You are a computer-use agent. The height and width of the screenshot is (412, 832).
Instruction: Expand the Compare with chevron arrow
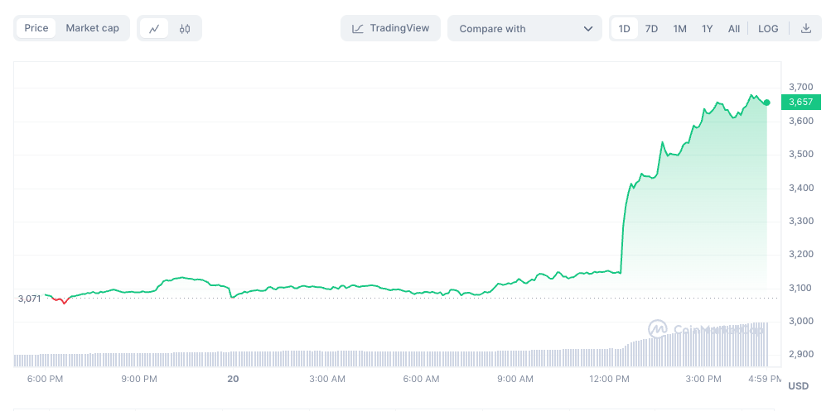588,29
